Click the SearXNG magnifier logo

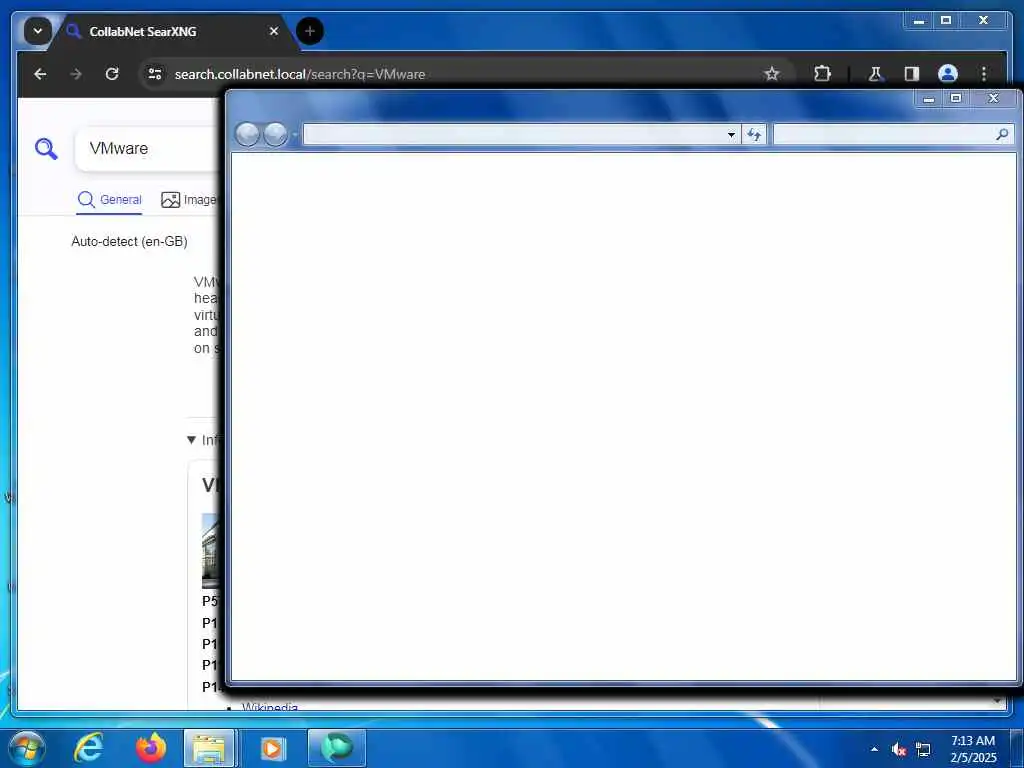46,149
